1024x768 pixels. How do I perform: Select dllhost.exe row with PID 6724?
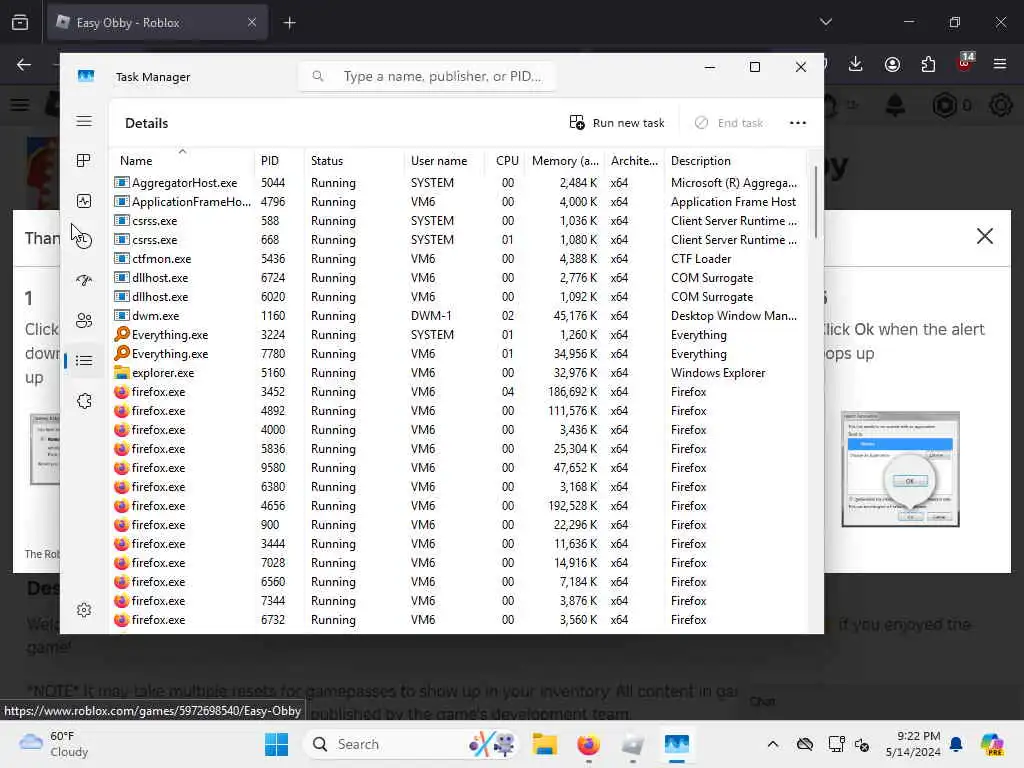pos(460,278)
